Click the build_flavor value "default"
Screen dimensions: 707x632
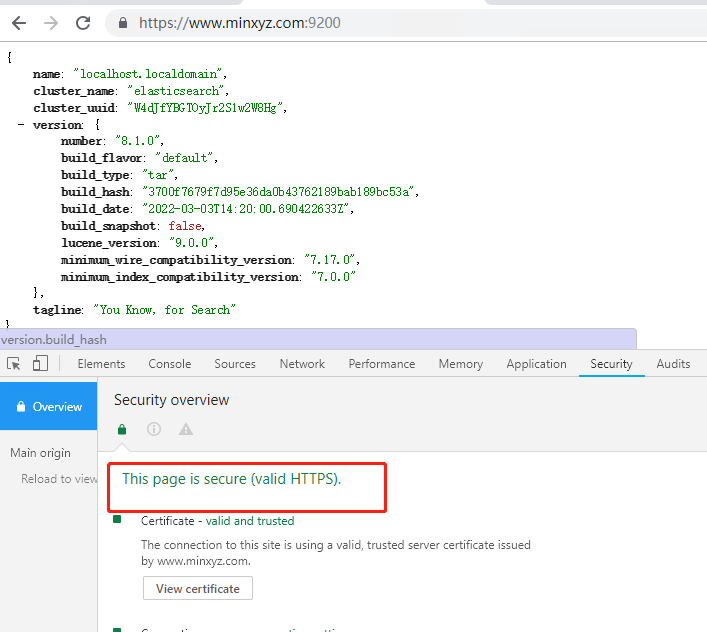(x=184, y=158)
